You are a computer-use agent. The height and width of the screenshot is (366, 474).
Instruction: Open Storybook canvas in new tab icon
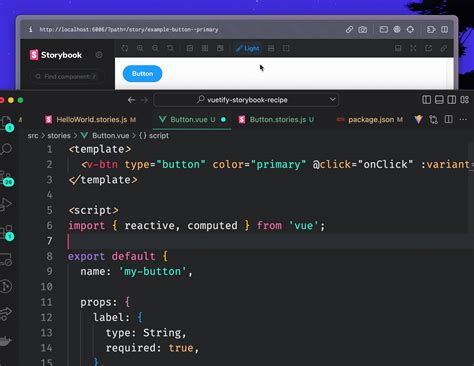click(428, 48)
